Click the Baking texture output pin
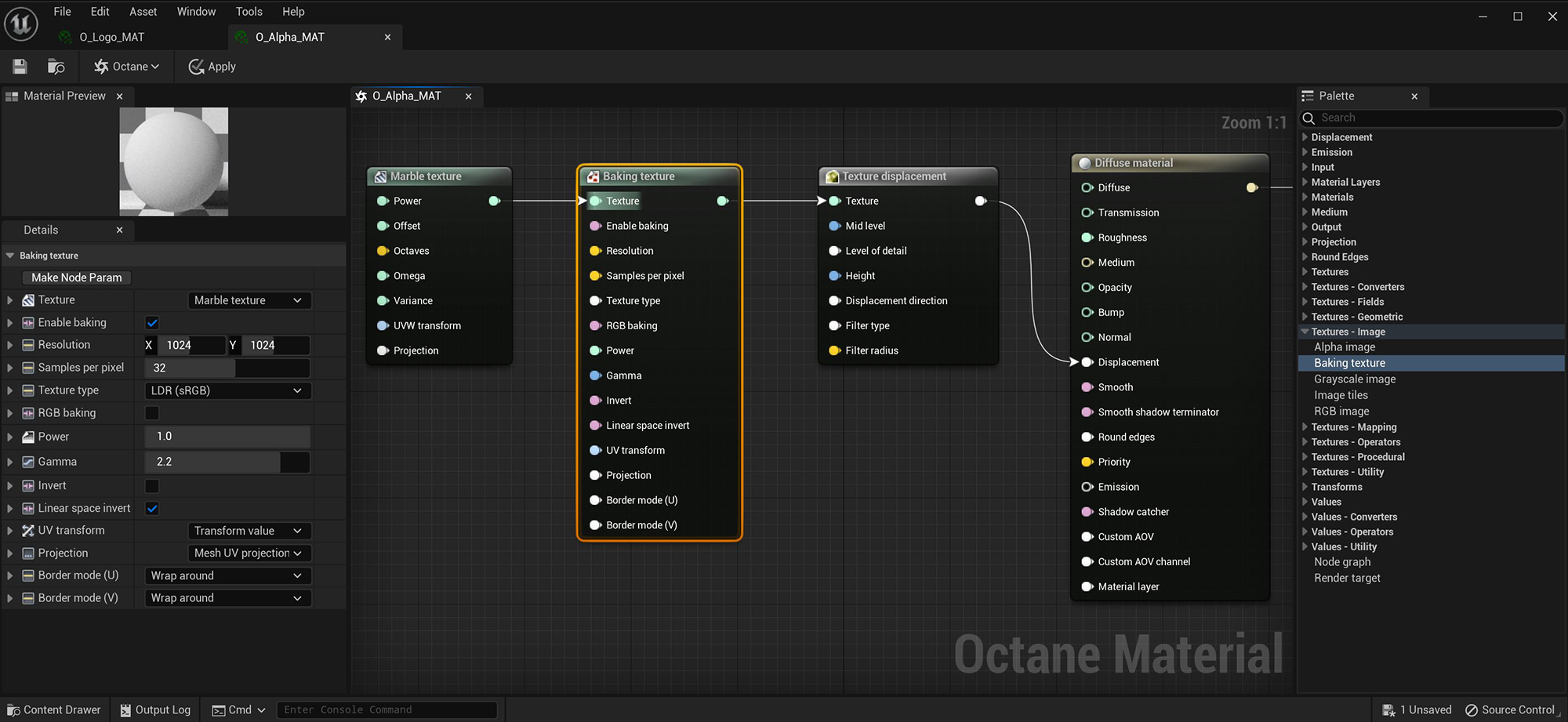 click(x=723, y=201)
